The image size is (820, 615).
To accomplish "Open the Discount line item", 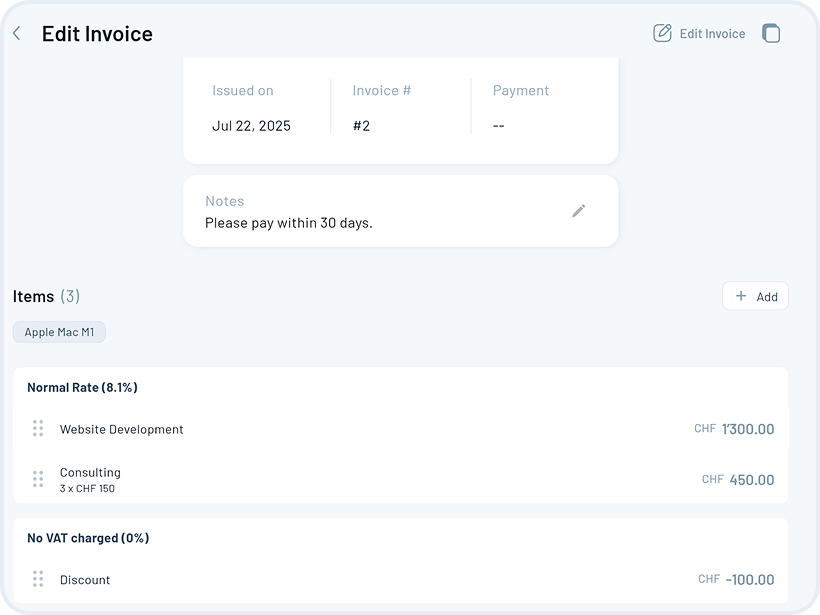I will click(85, 580).
